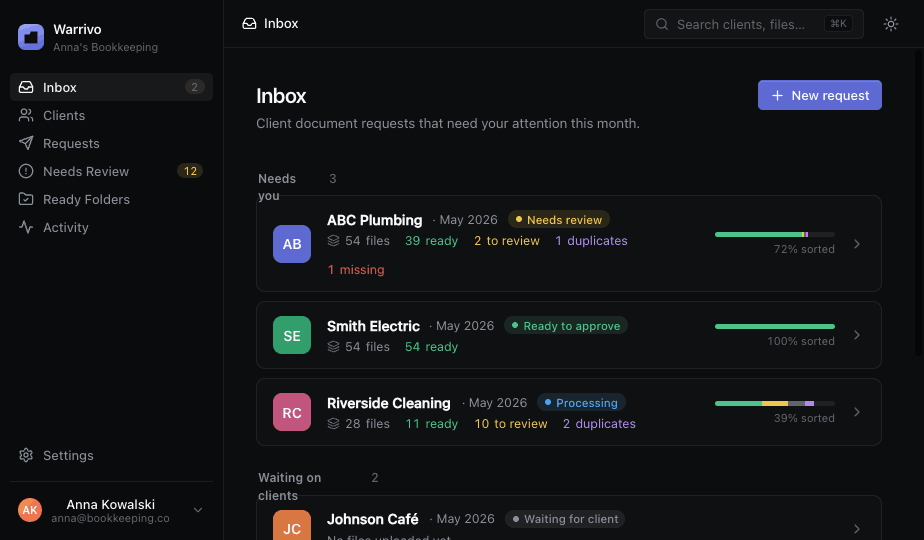924x540 pixels.
Task: Click the Needs Review count badge 12
Action: coord(190,171)
